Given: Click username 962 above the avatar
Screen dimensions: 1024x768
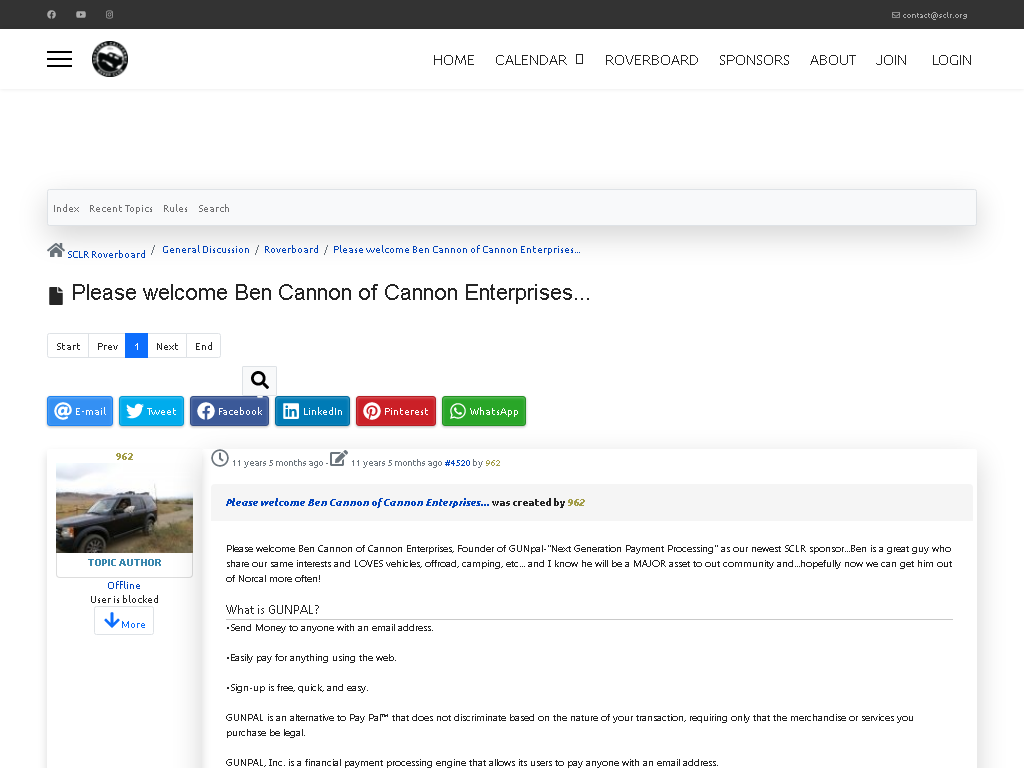Looking at the screenshot, I should 124,456.
